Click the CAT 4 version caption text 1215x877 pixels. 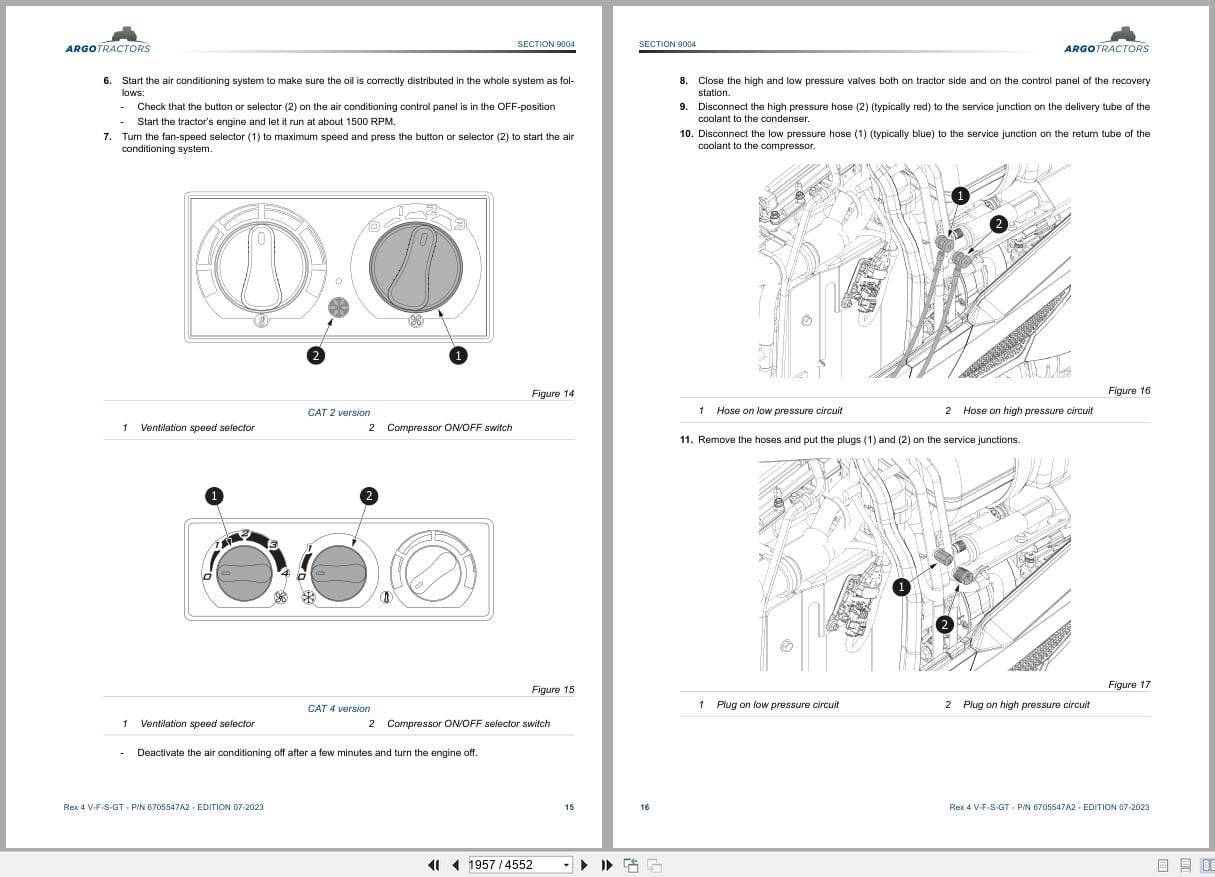(339, 708)
